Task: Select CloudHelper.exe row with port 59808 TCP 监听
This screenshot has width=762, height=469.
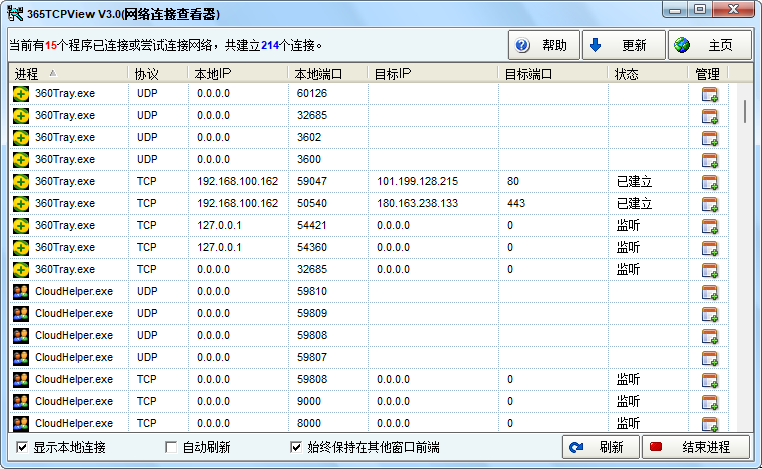Action: pyautogui.click(x=368, y=379)
